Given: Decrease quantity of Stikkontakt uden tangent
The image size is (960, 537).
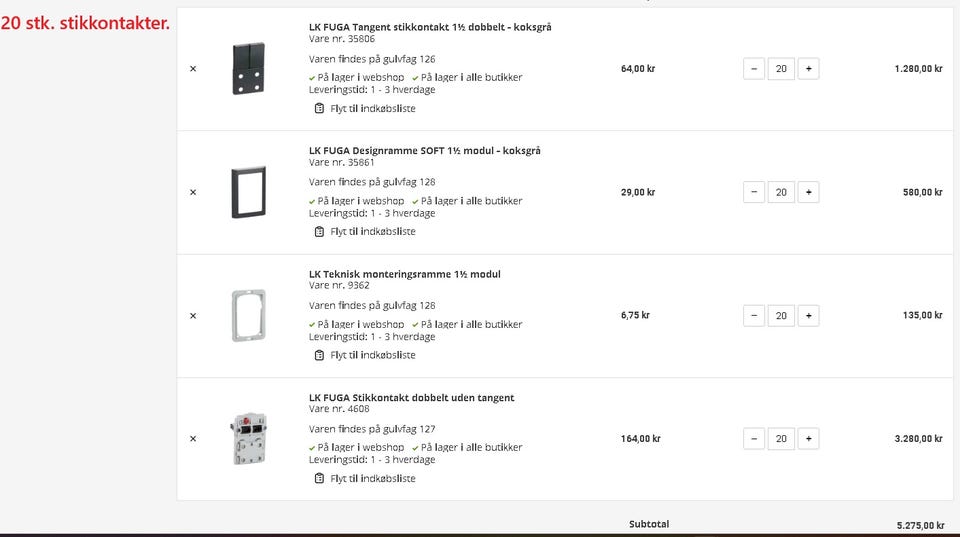Looking at the screenshot, I should tap(754, 439).
